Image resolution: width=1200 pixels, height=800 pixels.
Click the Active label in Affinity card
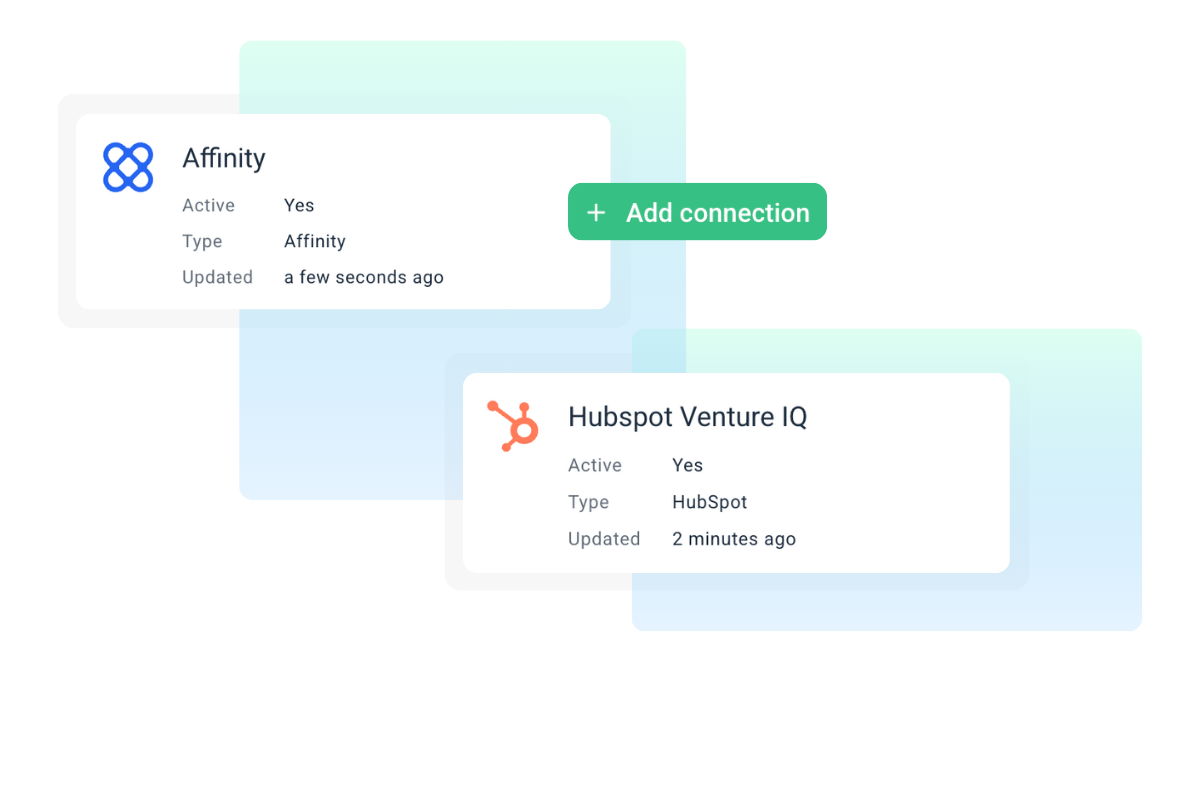pos(208,205)
